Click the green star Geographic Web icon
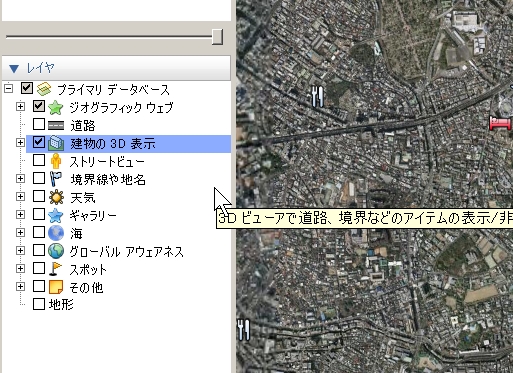Screen dimensions: 513x373 click(x=56, y=108)
